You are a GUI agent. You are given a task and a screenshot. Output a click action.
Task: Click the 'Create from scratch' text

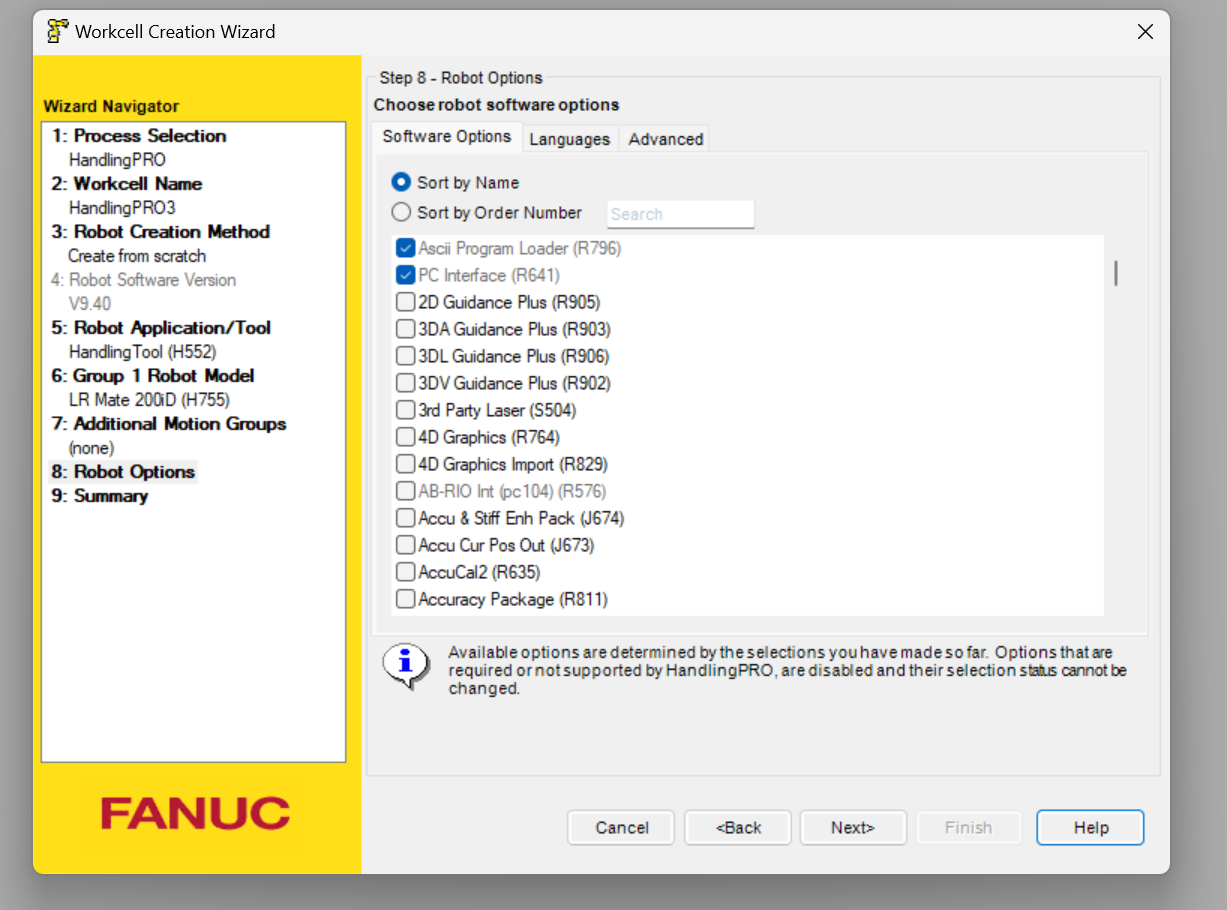point(137,256)
